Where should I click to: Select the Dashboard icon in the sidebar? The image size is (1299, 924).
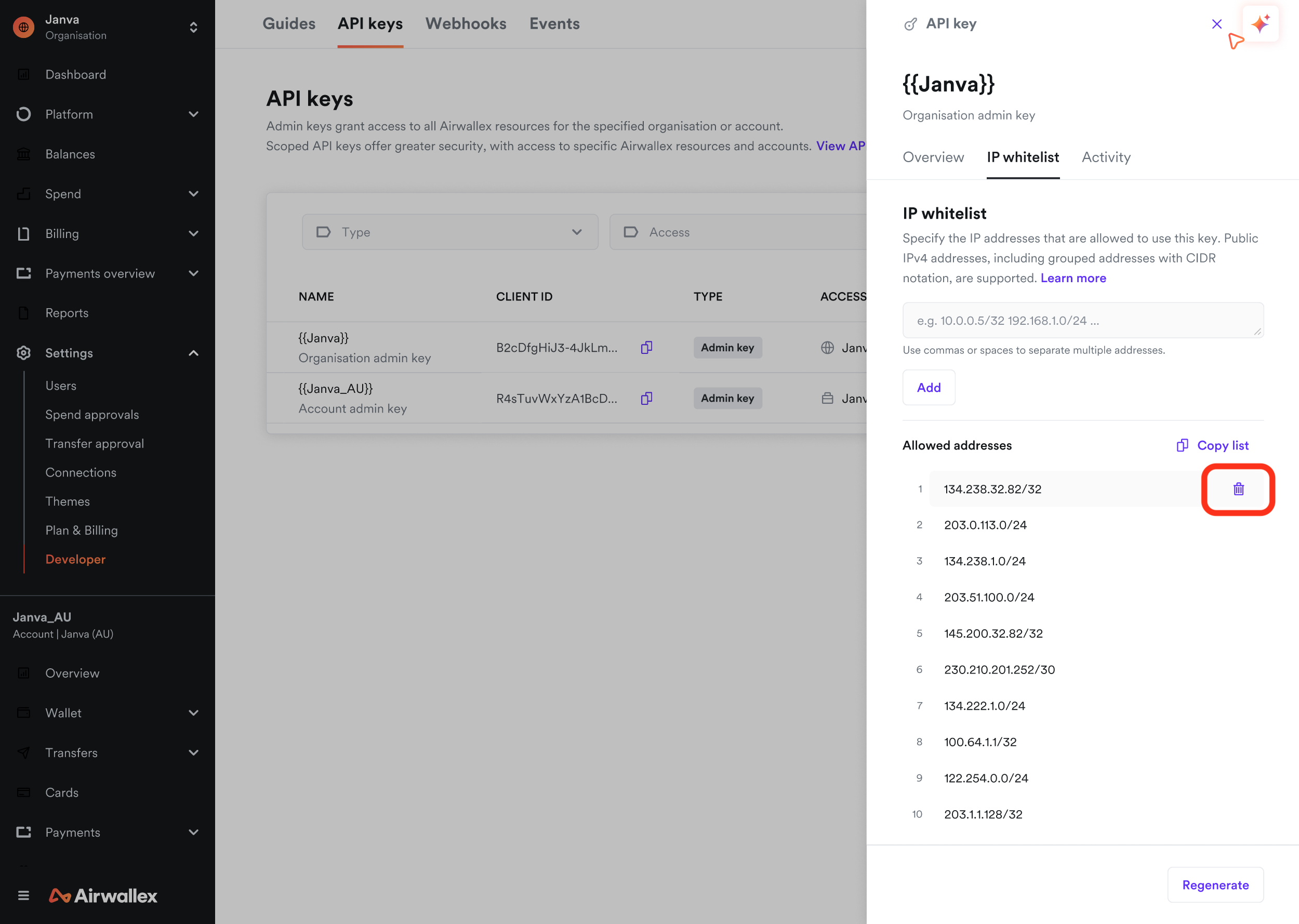[23, 74]
